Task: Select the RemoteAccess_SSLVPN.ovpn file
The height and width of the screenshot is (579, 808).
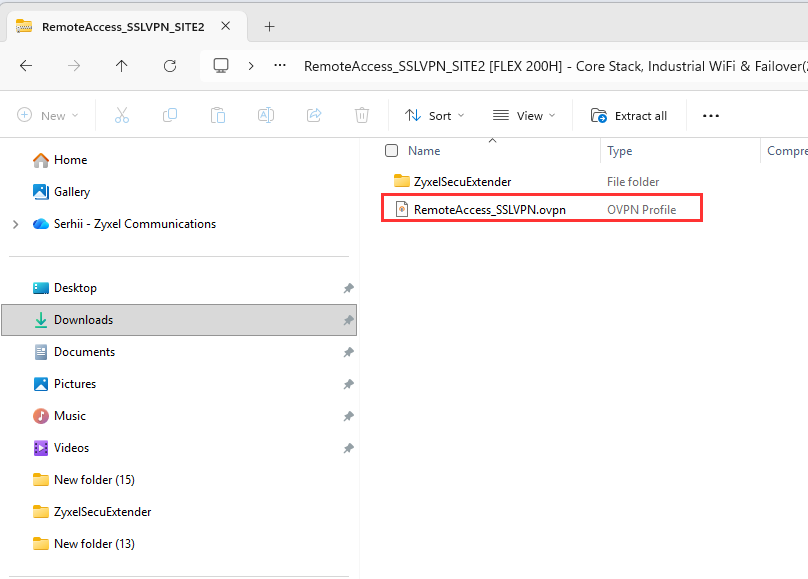Action: pos(490,210)
